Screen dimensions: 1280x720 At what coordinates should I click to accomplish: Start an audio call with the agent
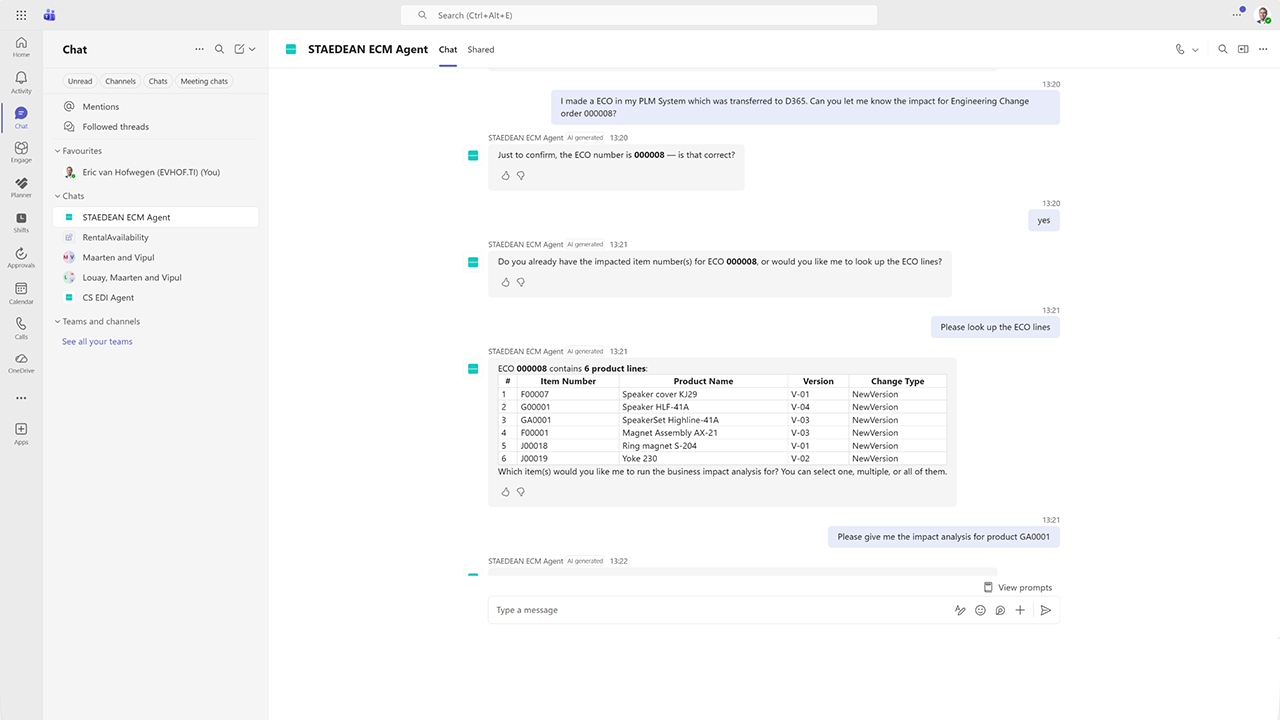tap(1180, 49)
